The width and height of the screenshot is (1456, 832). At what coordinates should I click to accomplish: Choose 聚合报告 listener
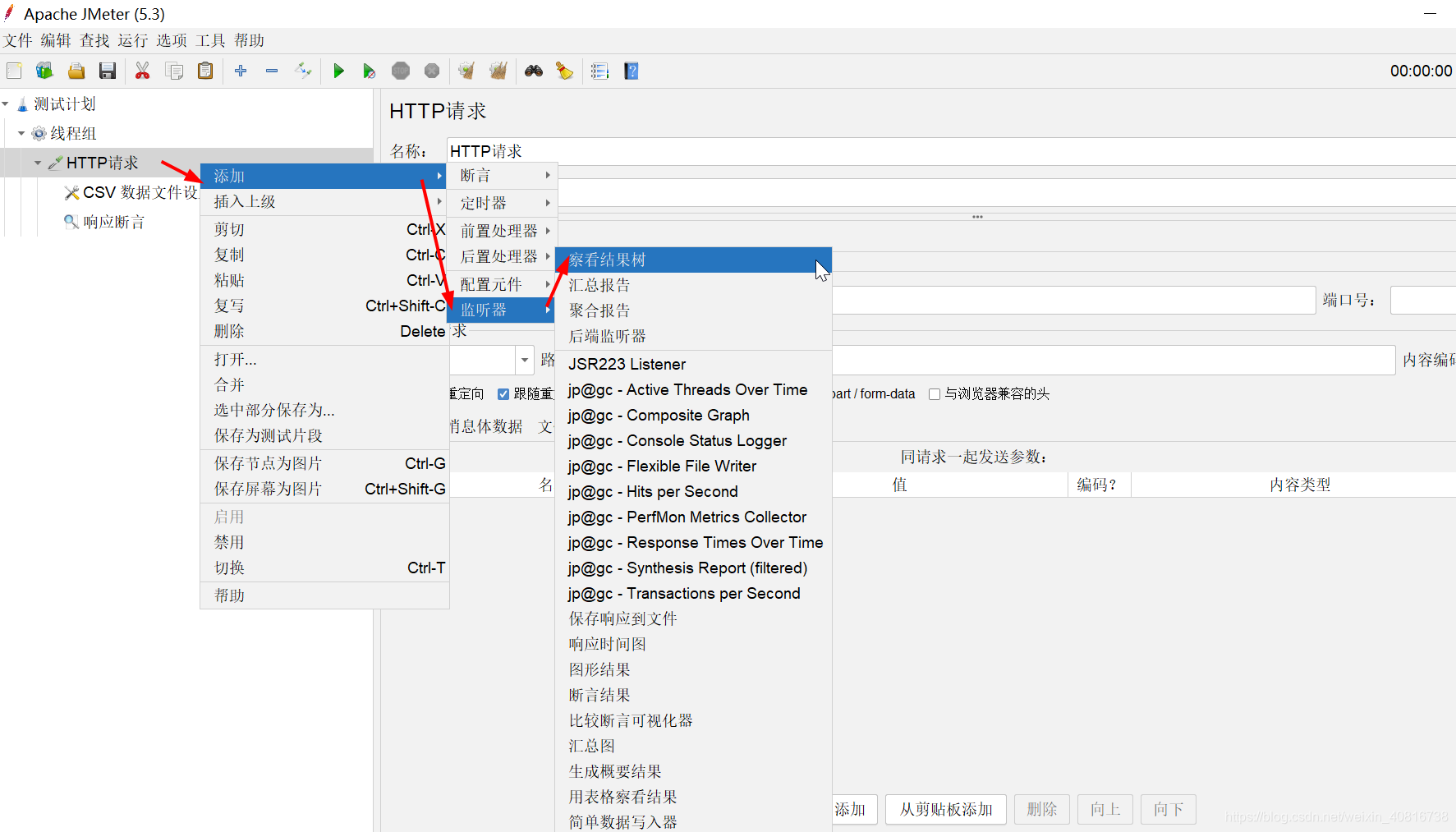694,310
